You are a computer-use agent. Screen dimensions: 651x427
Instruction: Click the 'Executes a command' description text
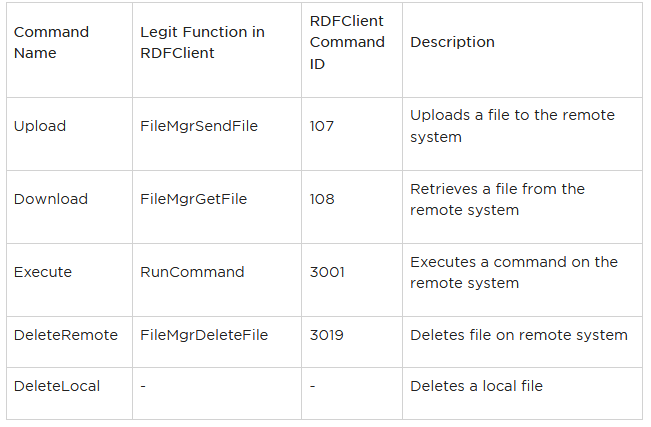(514, 272)
